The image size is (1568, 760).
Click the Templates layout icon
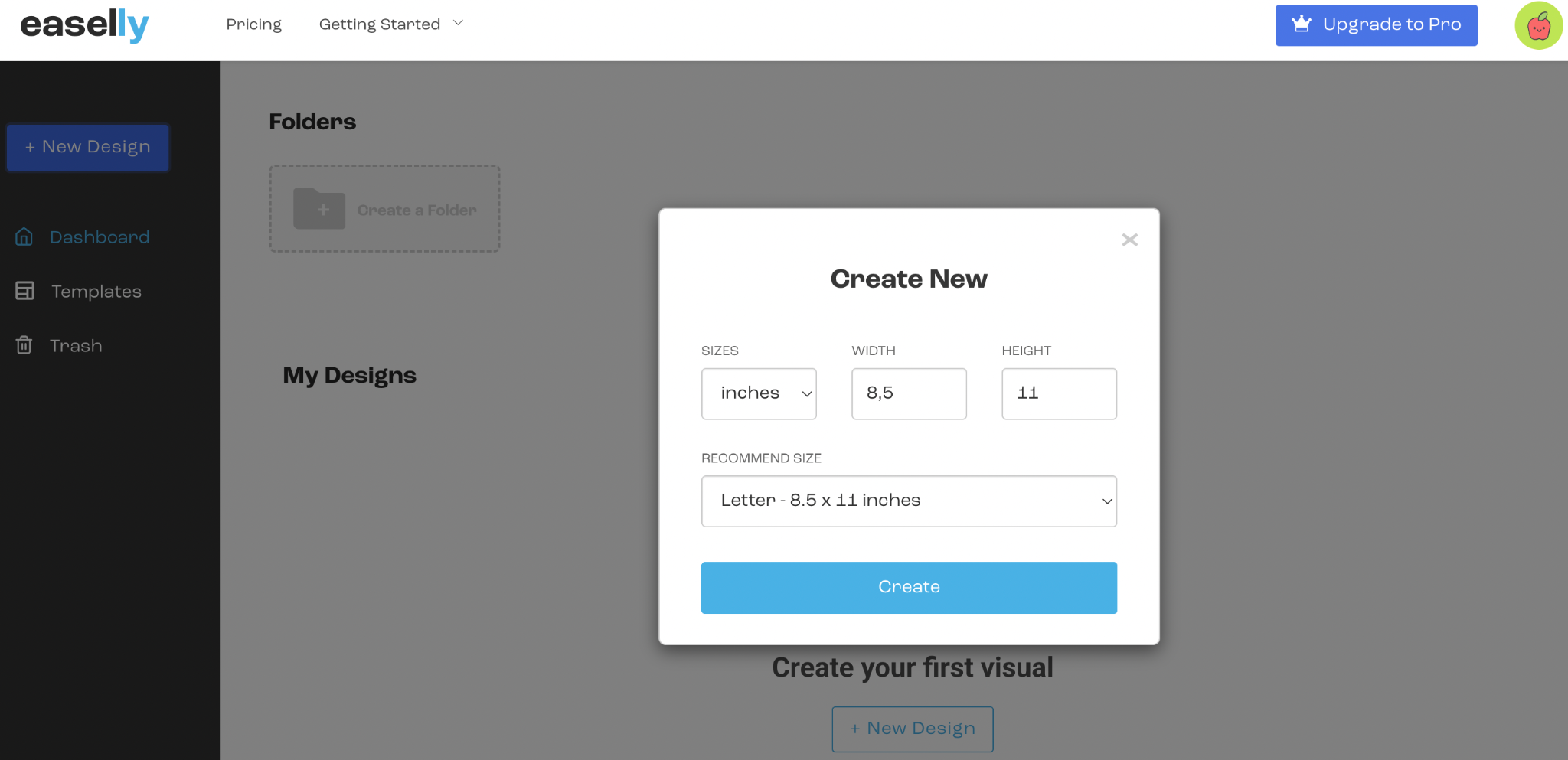[x=24, y=292]
